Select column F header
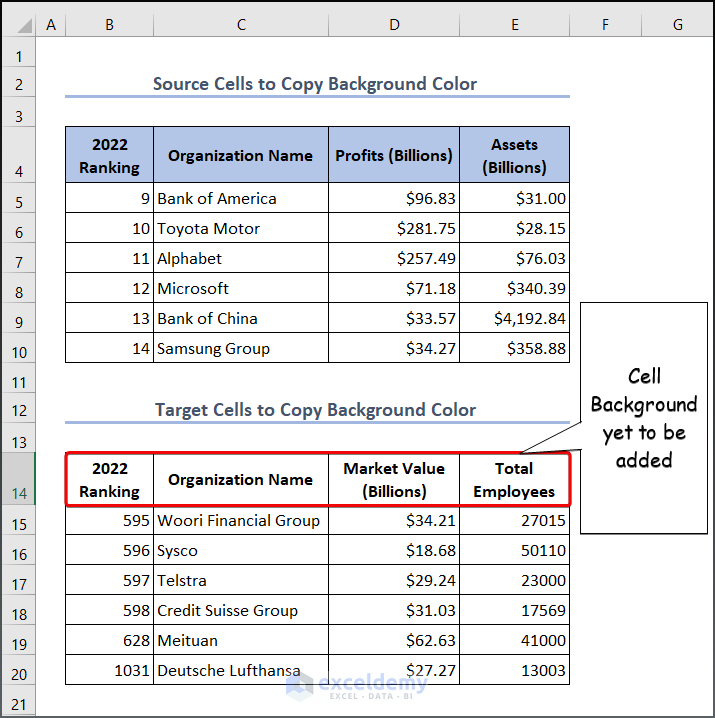Screen dimensions: 715x718 pos(606,25)
